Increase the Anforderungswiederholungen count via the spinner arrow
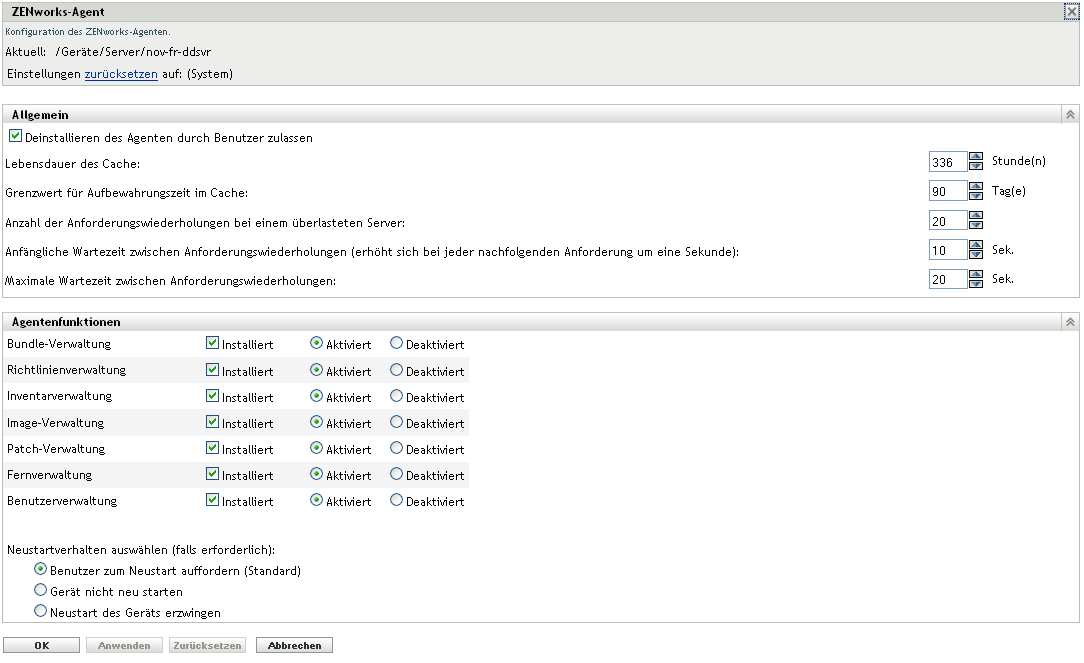 point(975,216)
